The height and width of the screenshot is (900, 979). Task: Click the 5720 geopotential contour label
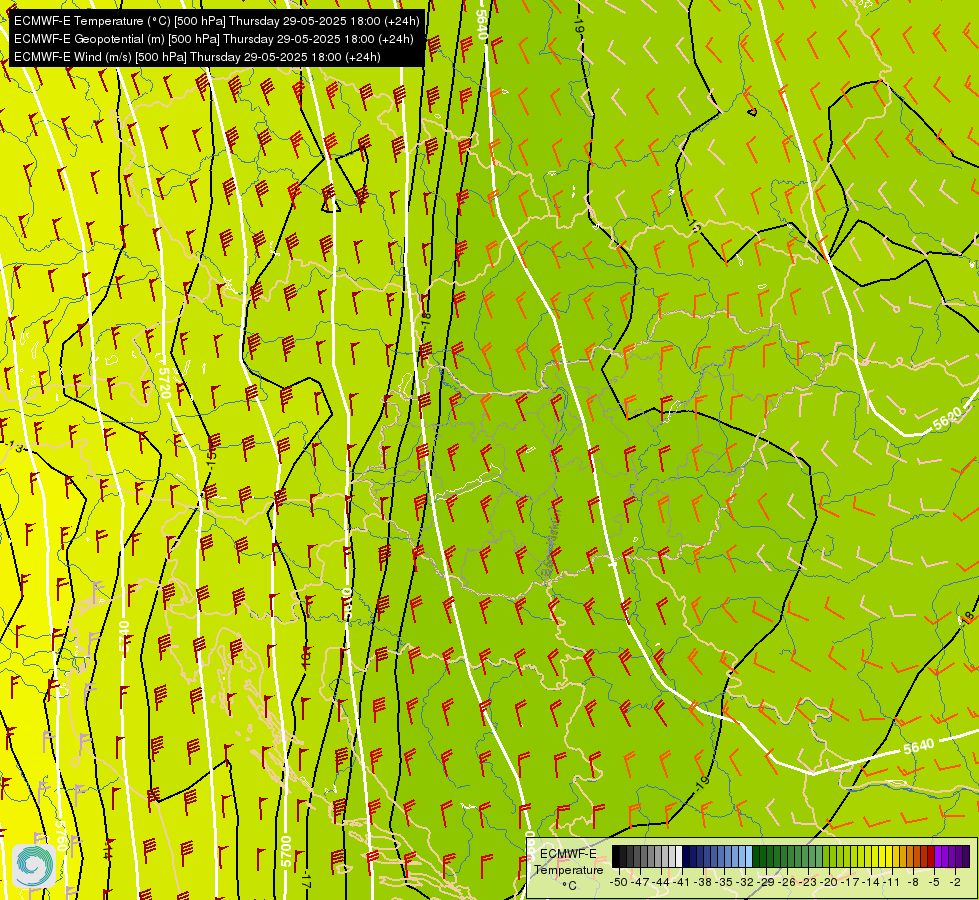(164, 382)
